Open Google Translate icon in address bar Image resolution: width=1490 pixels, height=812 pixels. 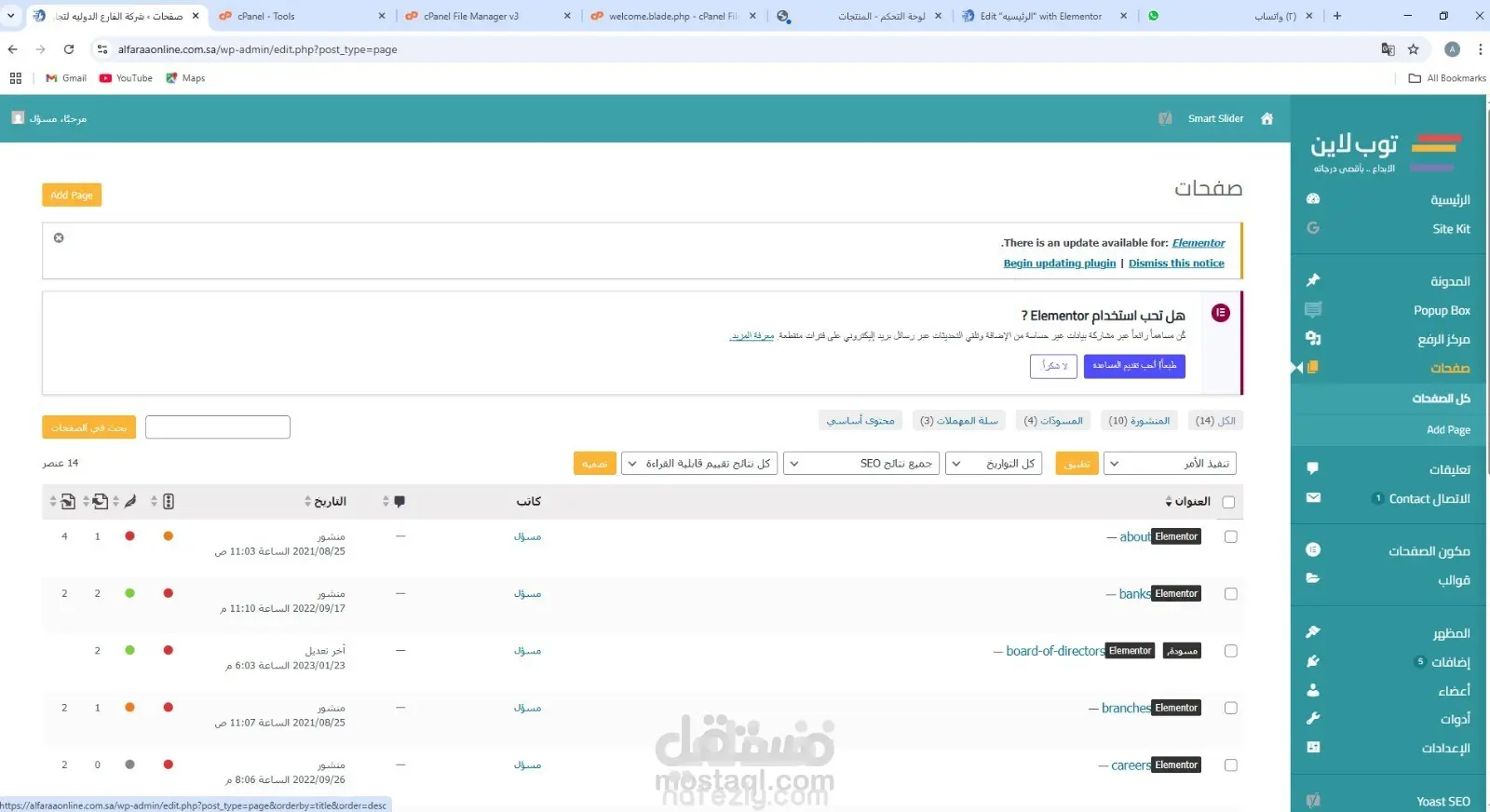click(x=1388, y=49)
